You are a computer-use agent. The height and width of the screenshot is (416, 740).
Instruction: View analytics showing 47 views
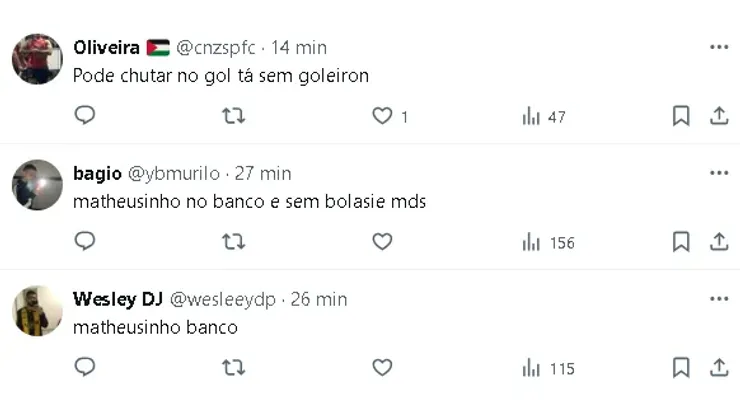pos(544,117)
